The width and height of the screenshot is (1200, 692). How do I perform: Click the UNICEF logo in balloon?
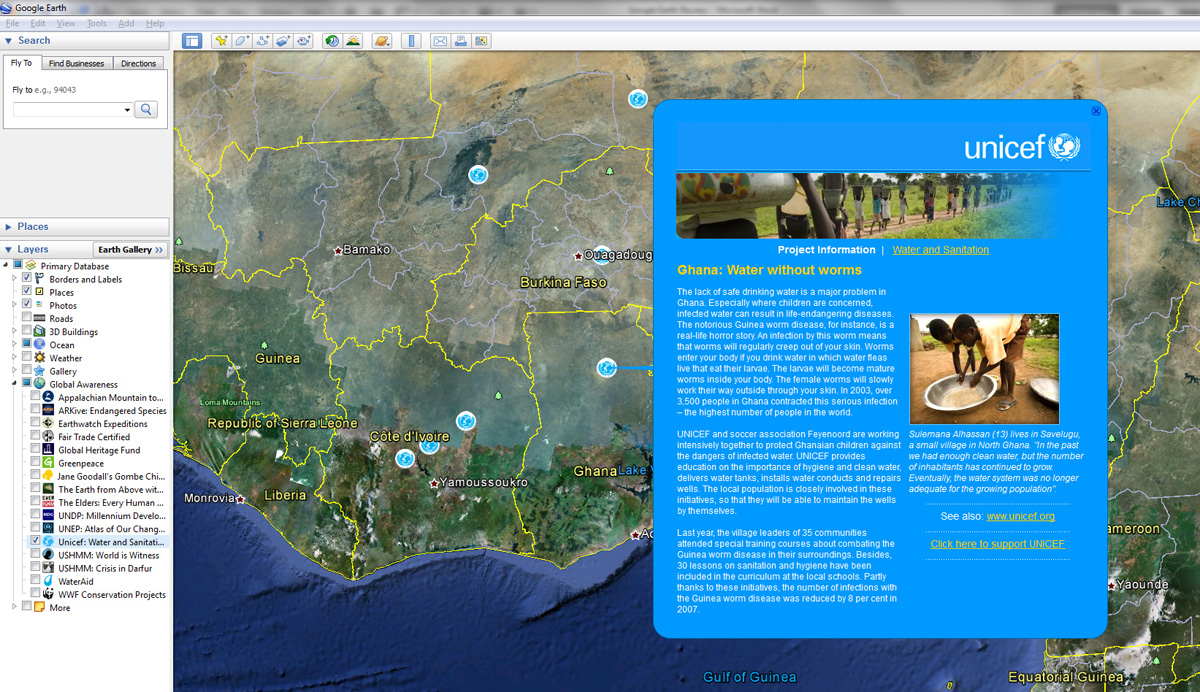1022,148
